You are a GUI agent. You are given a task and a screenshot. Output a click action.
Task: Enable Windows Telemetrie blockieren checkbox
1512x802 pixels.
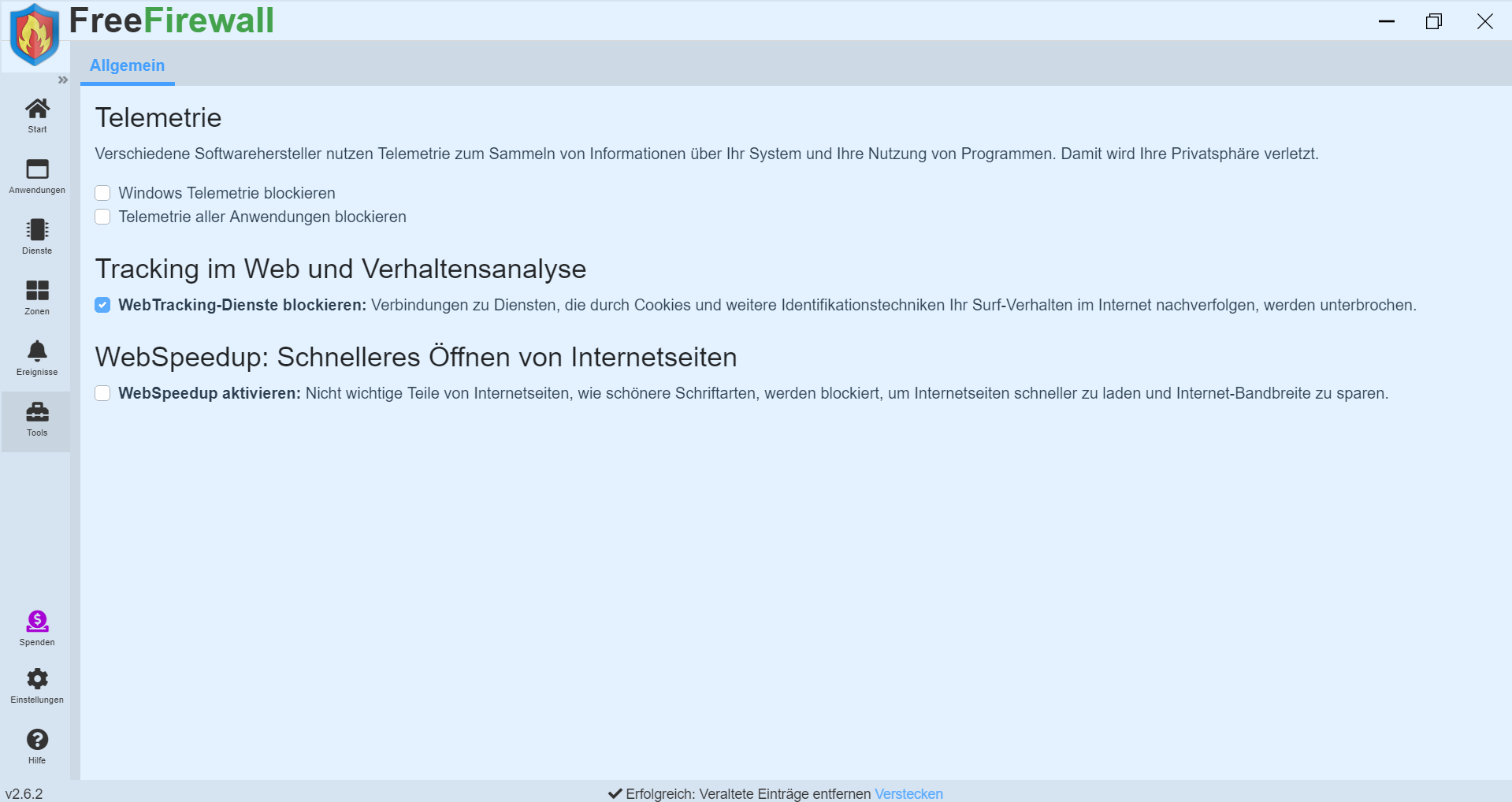102,193
